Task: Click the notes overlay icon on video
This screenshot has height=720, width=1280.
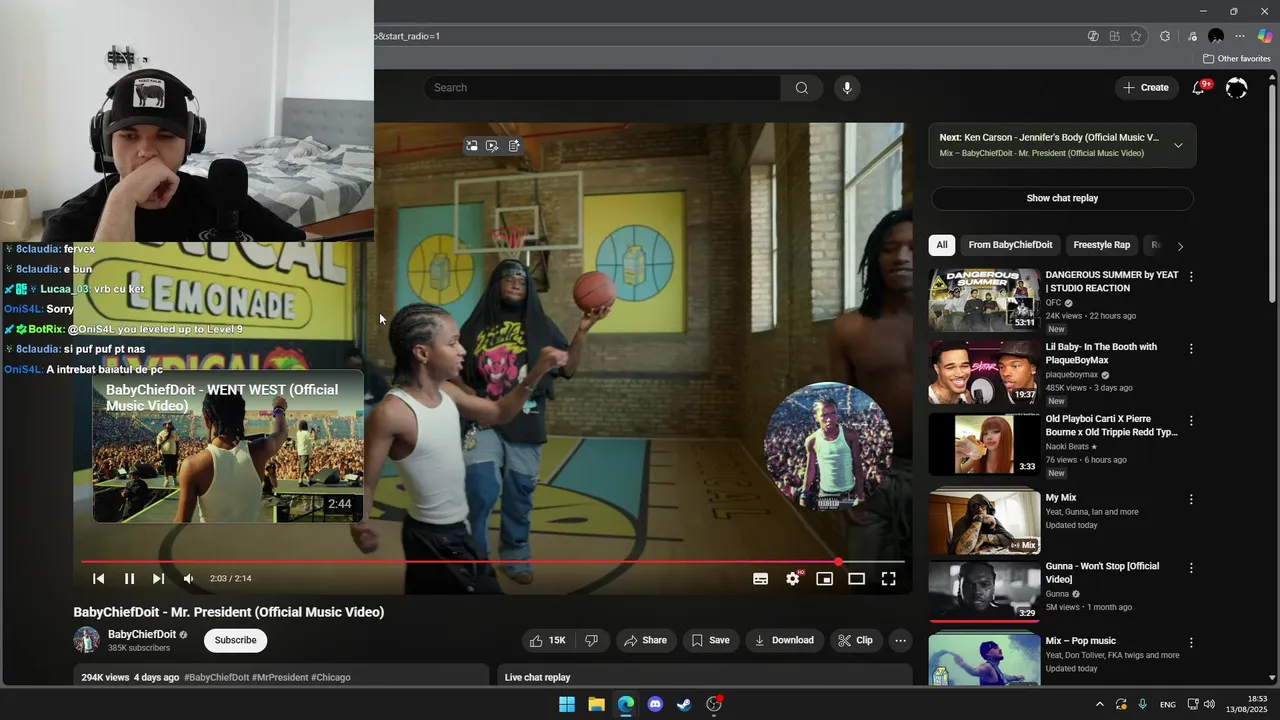Action: point(514,145)
